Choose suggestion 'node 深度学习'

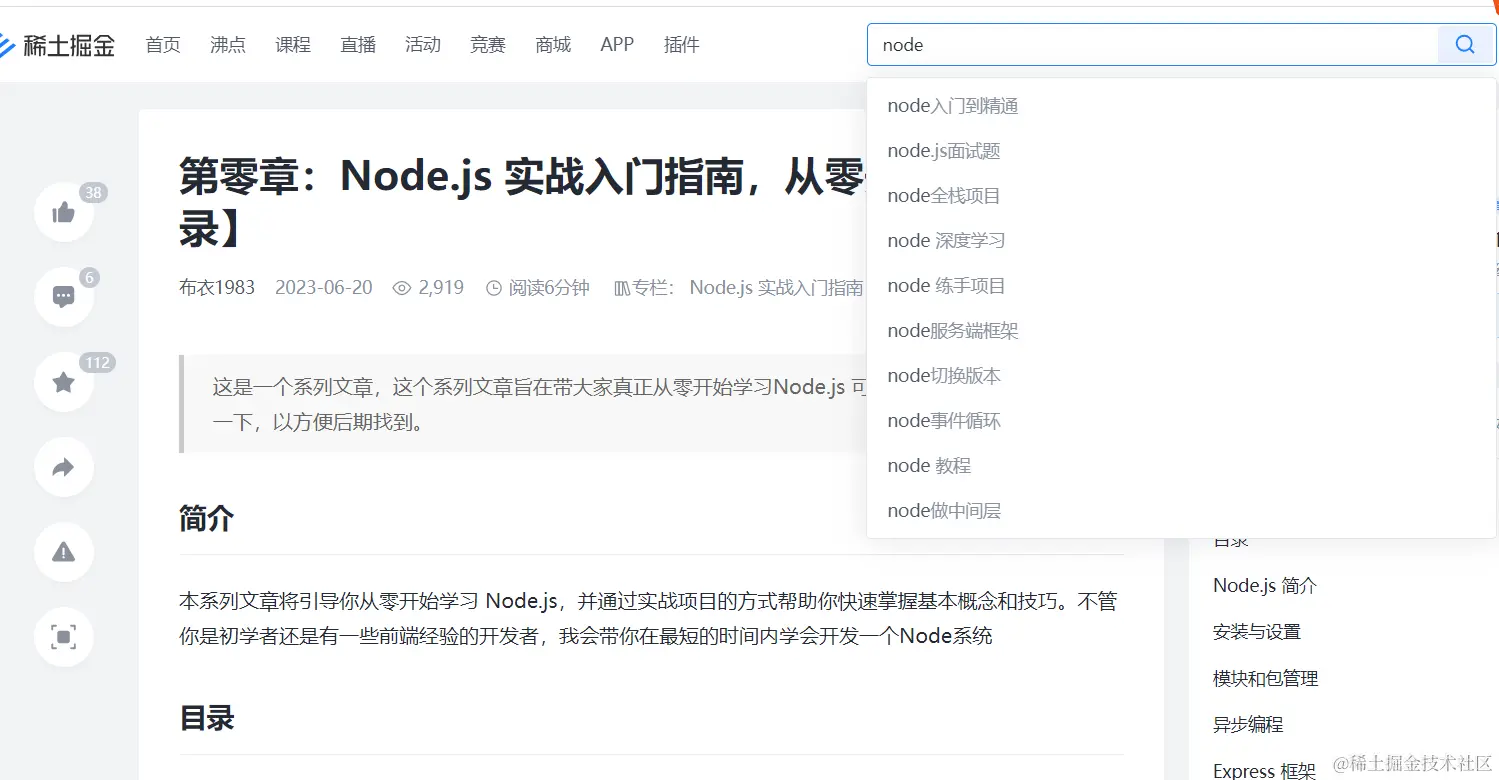pos(1181,241)
